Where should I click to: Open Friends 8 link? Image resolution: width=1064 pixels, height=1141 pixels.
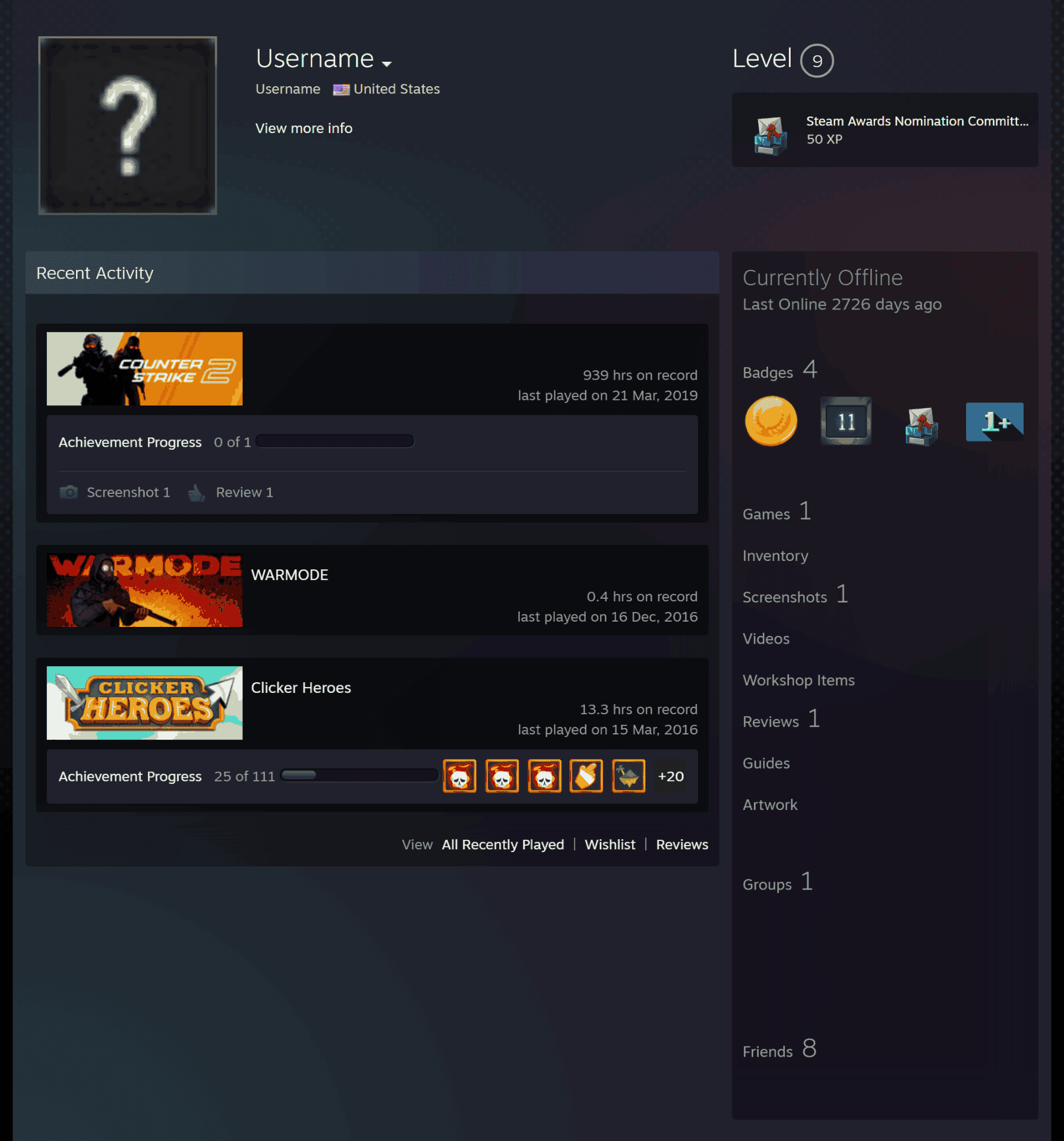[779, 1049]
